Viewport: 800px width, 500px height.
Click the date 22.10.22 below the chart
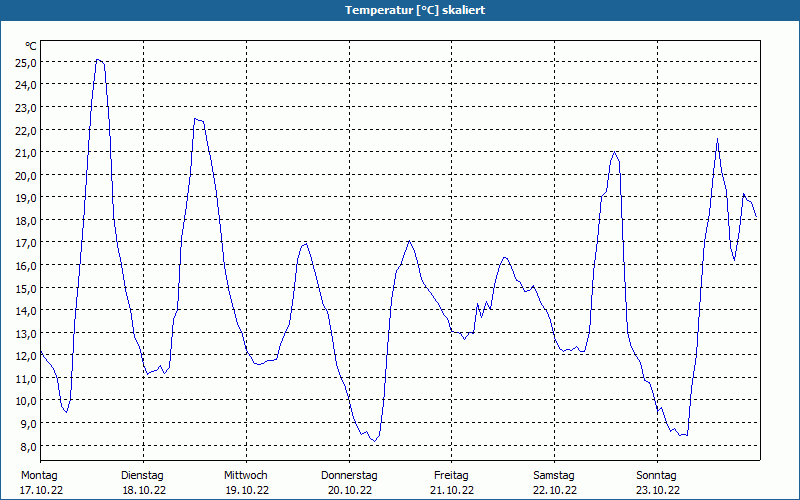[x=555, y=490]
